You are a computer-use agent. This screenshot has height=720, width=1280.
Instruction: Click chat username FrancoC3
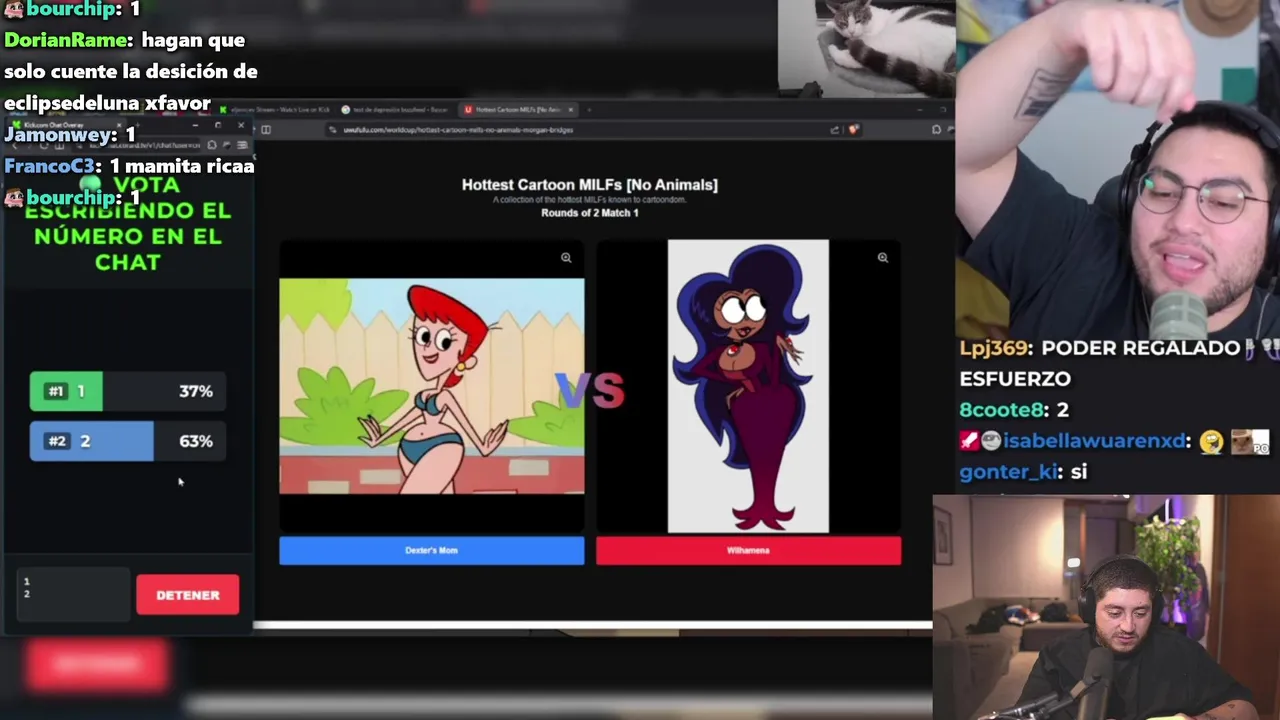point(50,166)
